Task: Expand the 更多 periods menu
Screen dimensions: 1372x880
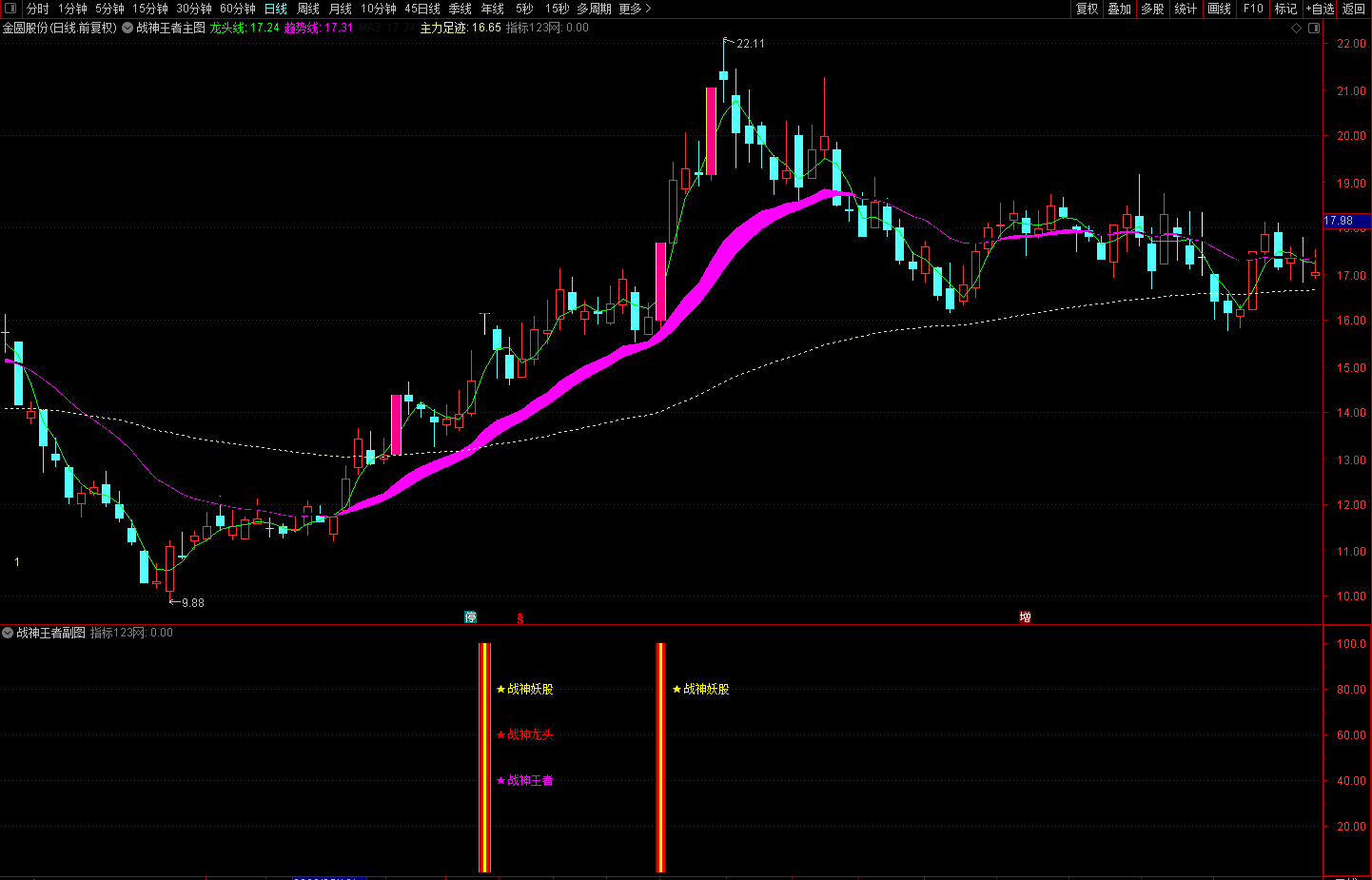Action: tap(635, 9)
